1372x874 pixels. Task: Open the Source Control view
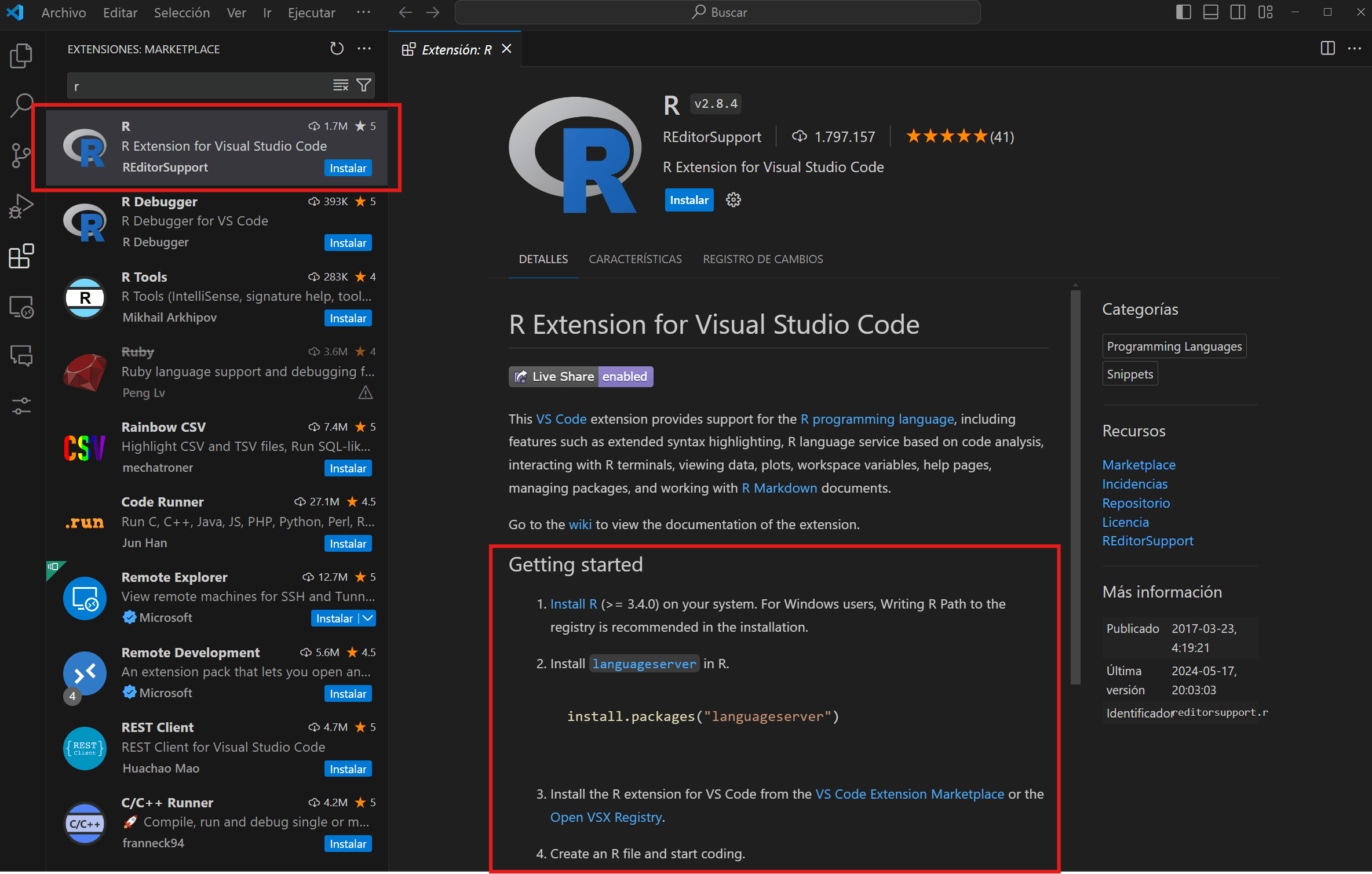21,155
